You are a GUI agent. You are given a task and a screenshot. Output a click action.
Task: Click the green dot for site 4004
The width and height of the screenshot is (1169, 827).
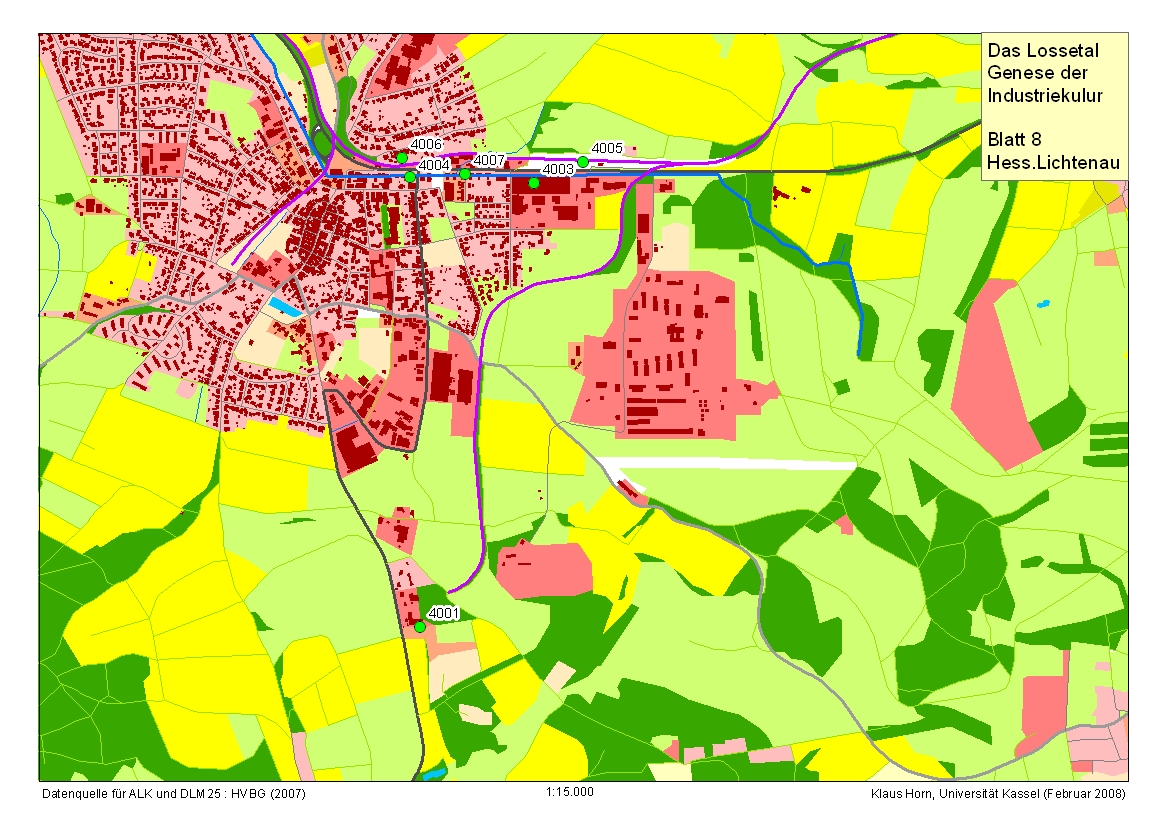410,177
